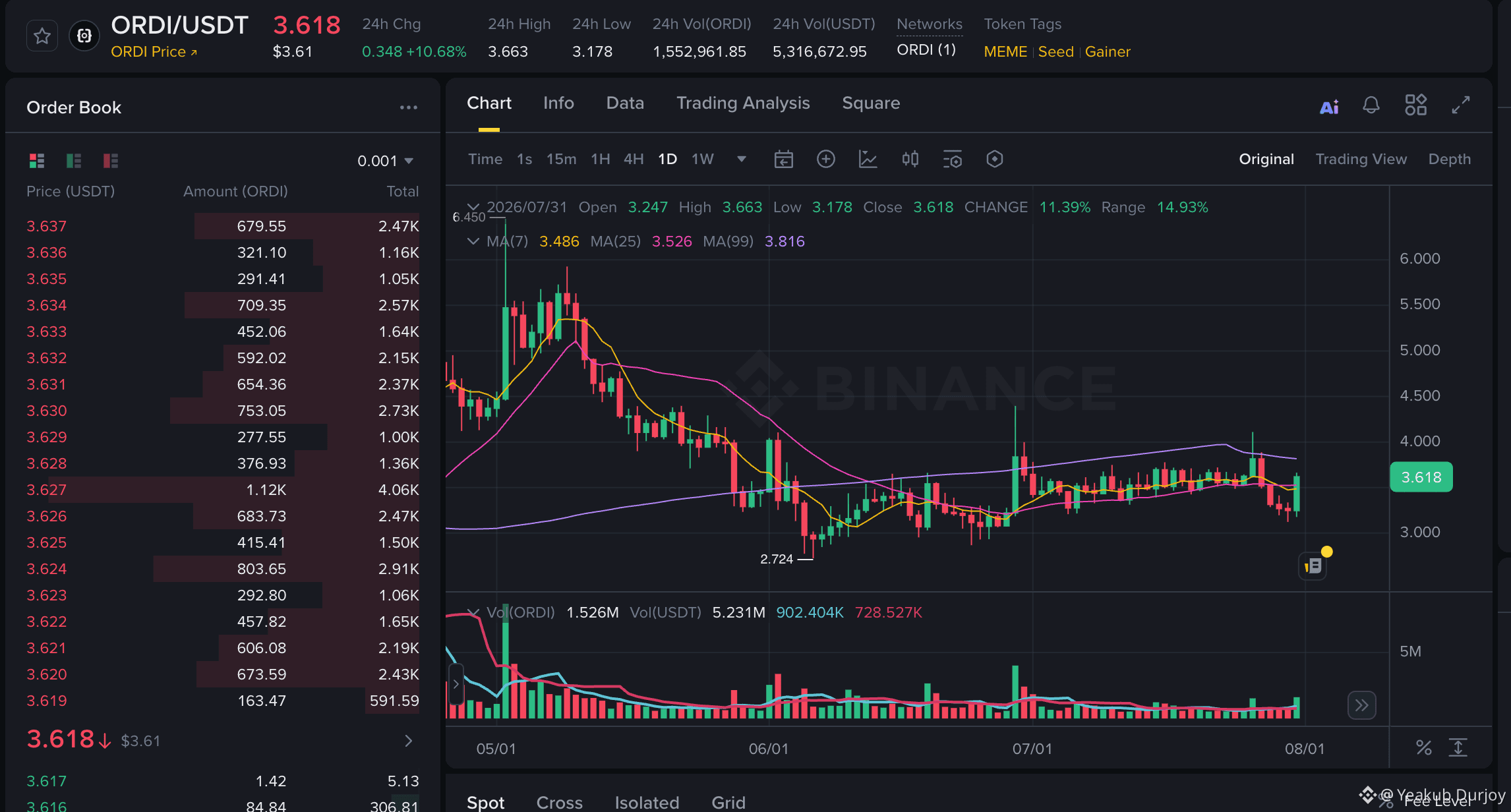Collapse the Vol(ORDI) indicator legend chevron
The image size is (1511, 812).
coord(473,612)
